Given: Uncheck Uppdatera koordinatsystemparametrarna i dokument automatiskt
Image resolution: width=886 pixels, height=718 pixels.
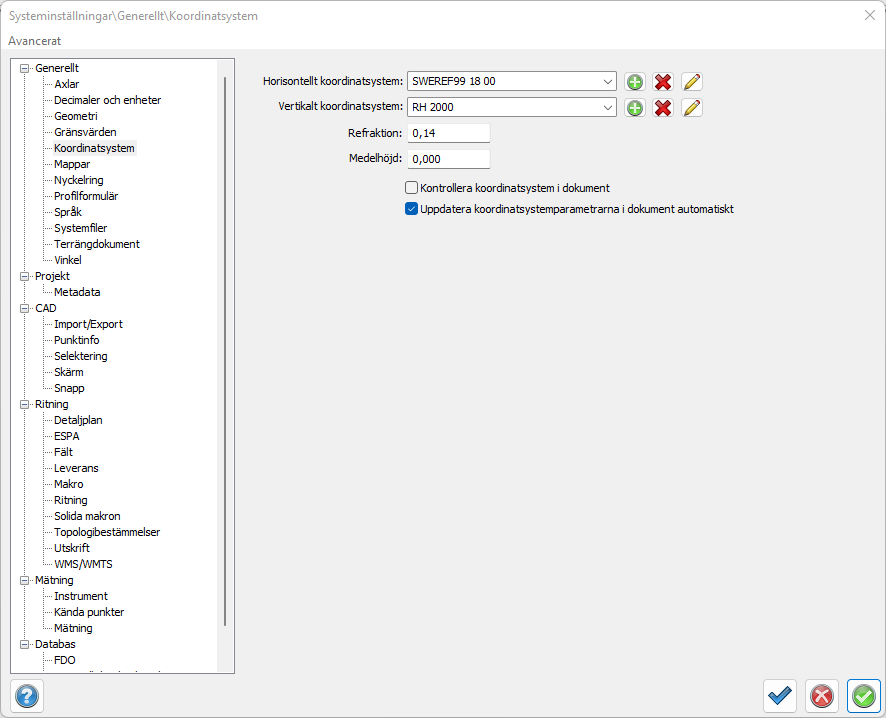Looking at the screenshot, I should tap(411, 210).
